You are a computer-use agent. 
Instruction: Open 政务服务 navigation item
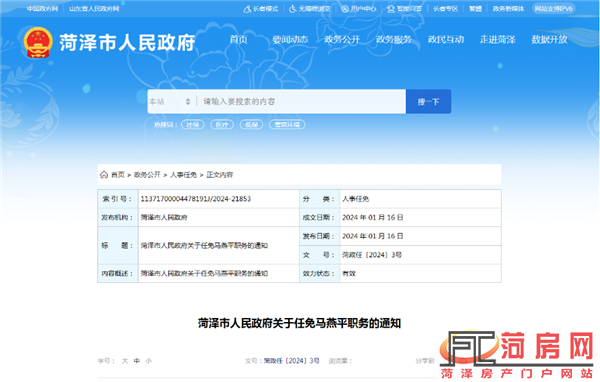[x=393, y=39]
